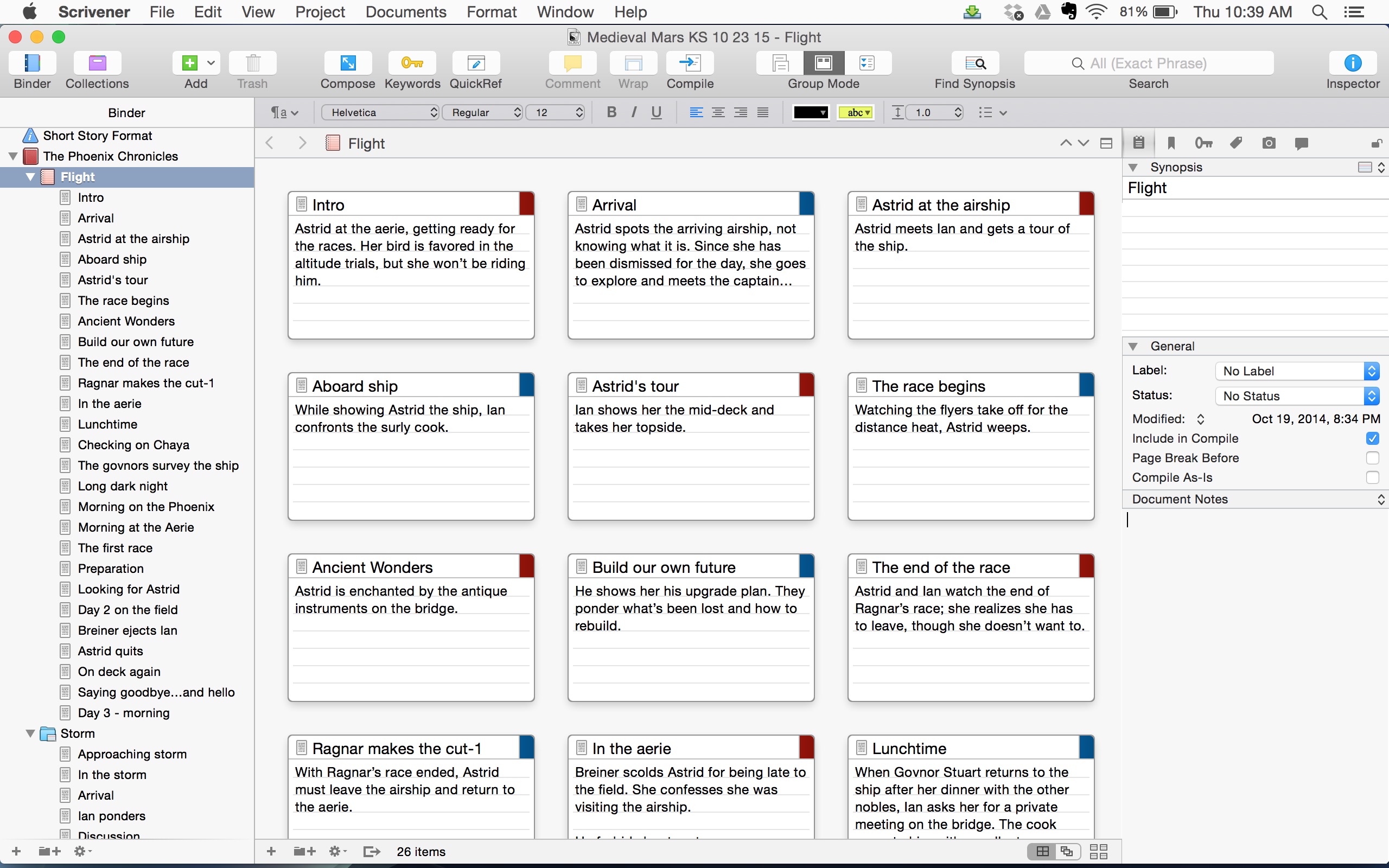This screenshot has height=868, width=1389.
Task: Show Snapshots pane via camera icon
Action: [x=1269, y=143]
